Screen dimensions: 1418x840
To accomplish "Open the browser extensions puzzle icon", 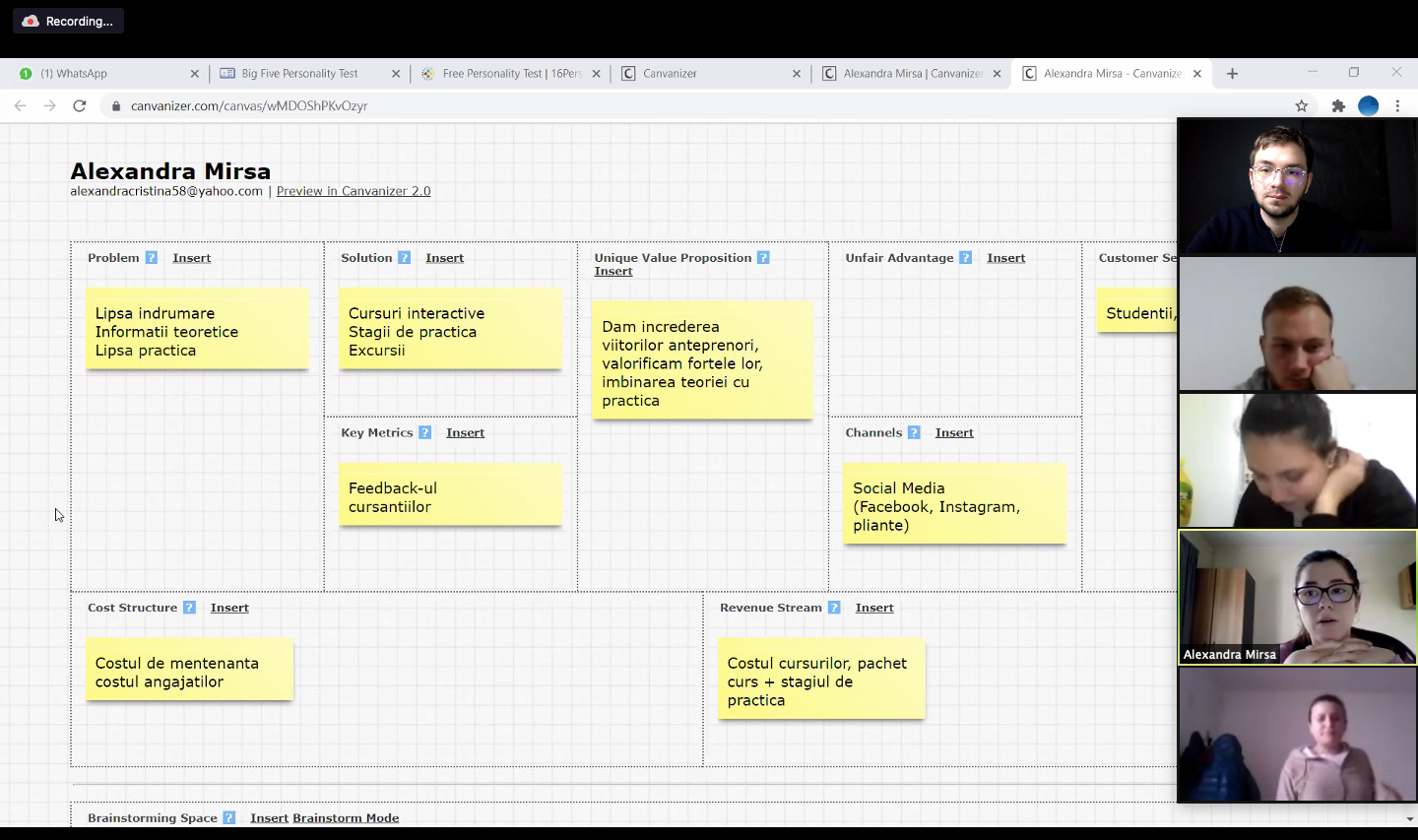I will click(x=1338, y=106).
